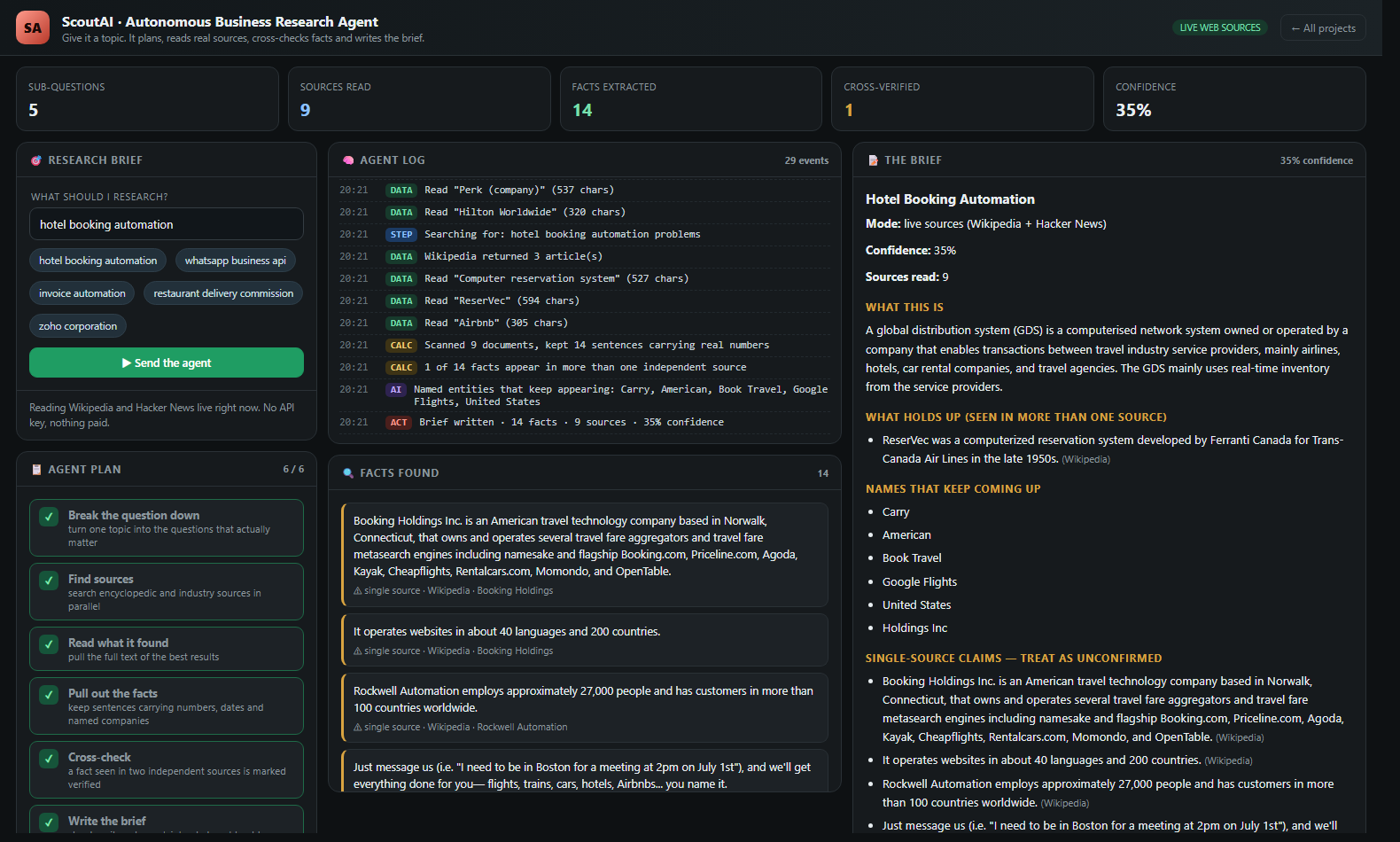Select the 'zoho corporation' suggestion chip
The width and height of the screenshot is (1400, 842).
click(x=78, y=326)
